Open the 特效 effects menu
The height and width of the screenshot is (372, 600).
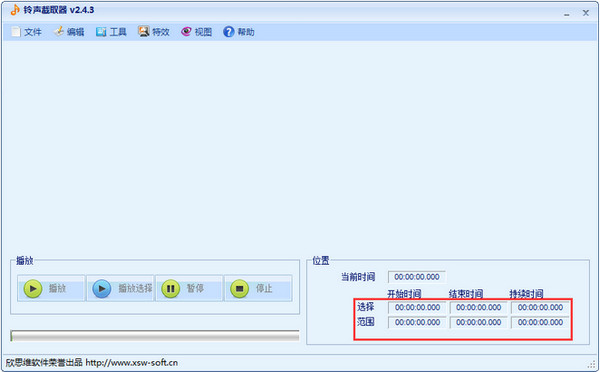coord(154,32)
